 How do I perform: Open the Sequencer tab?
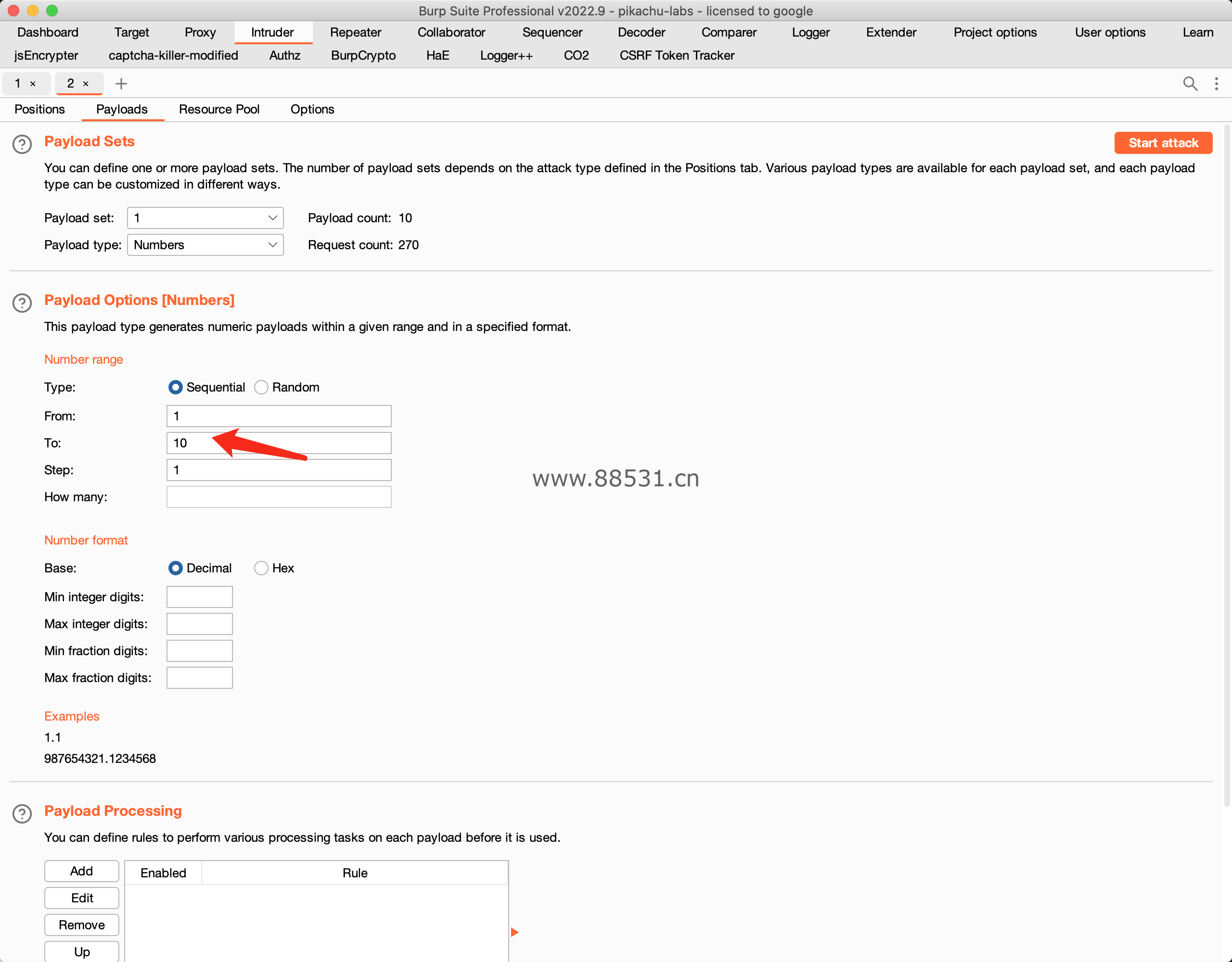tap(552, 32)
